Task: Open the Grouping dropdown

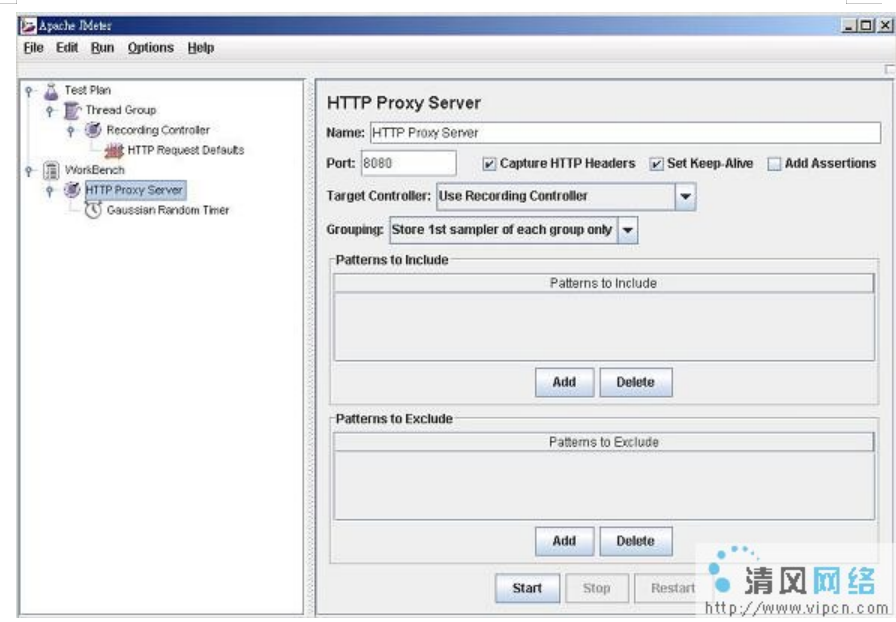Action: click(627, 230)
